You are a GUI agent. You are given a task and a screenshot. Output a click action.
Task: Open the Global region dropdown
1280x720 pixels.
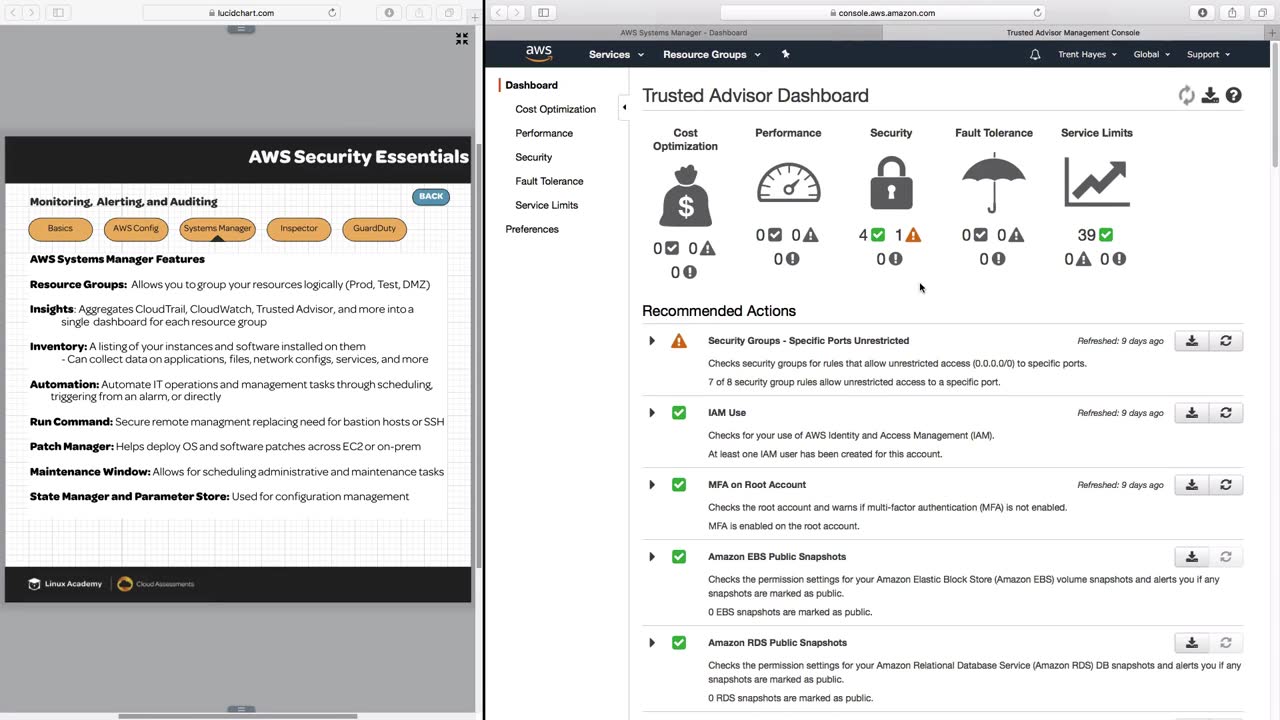coord(1151,54)
